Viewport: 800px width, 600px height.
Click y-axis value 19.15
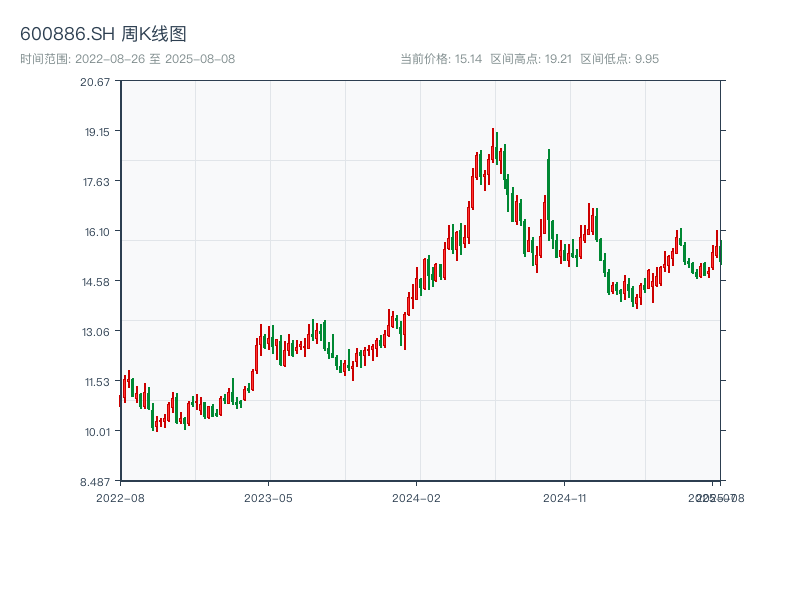97,132
